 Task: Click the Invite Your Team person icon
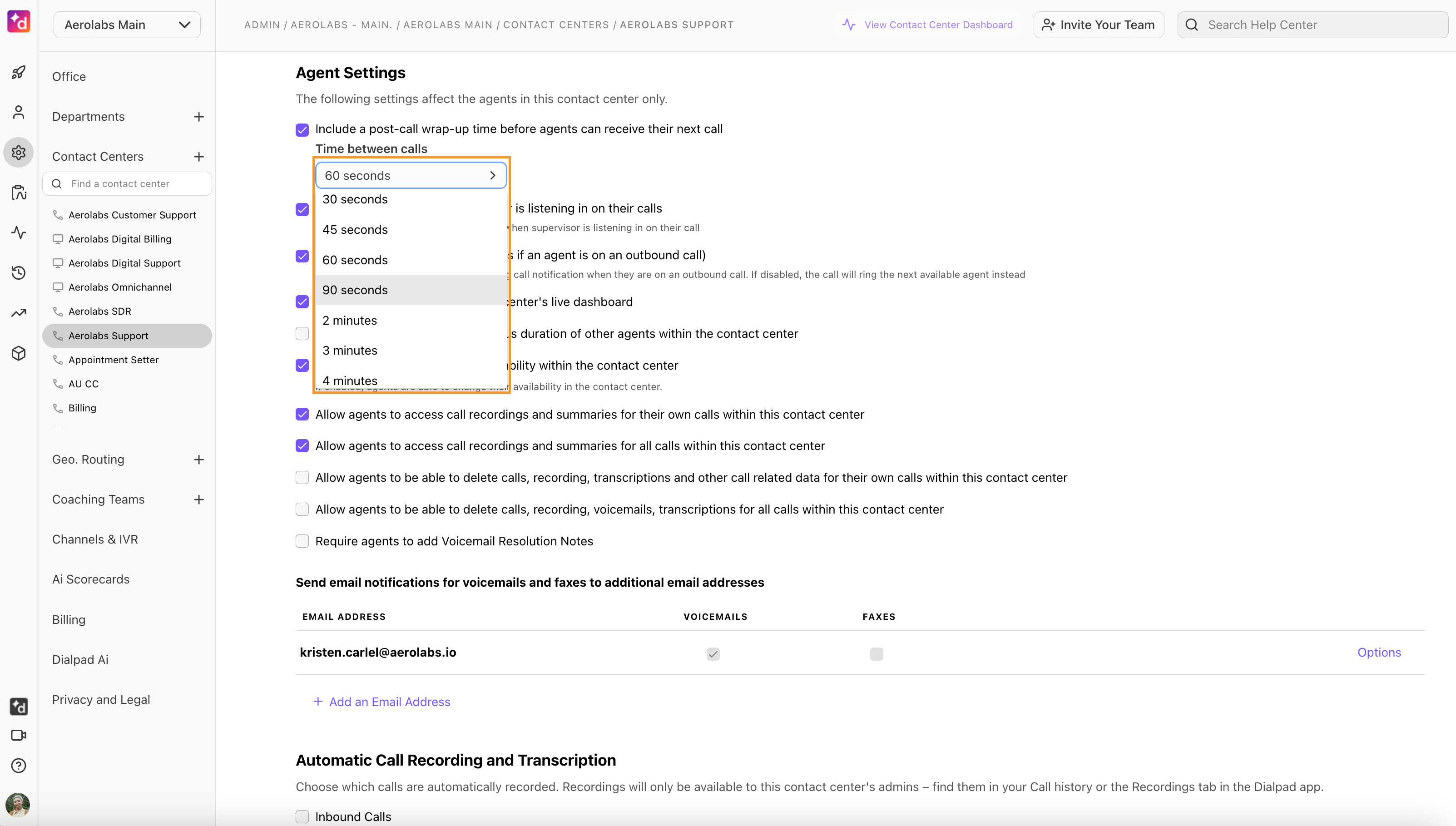coord(1048,25)
